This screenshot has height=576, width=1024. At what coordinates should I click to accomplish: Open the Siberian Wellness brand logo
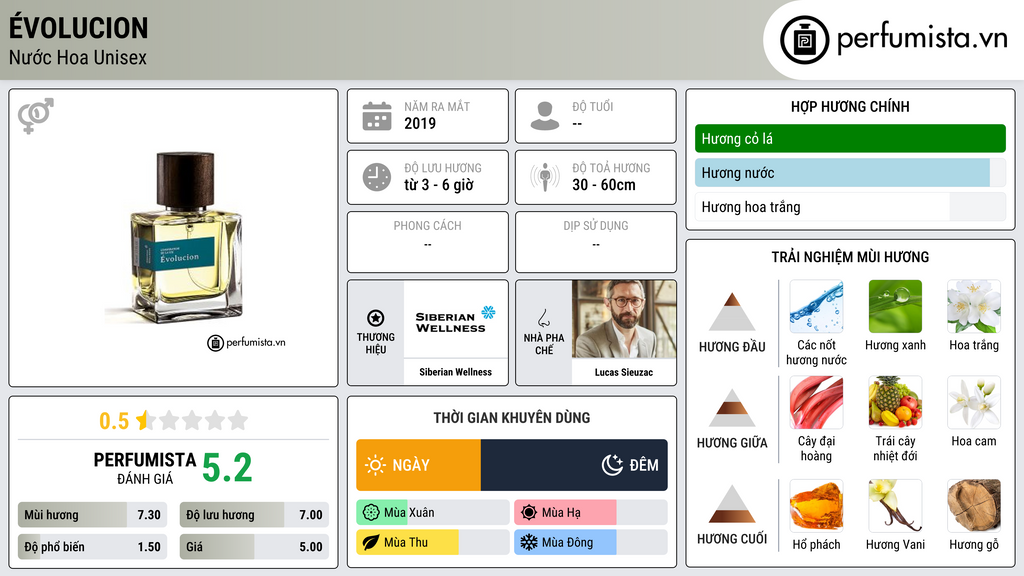click(x=455, y=319)
